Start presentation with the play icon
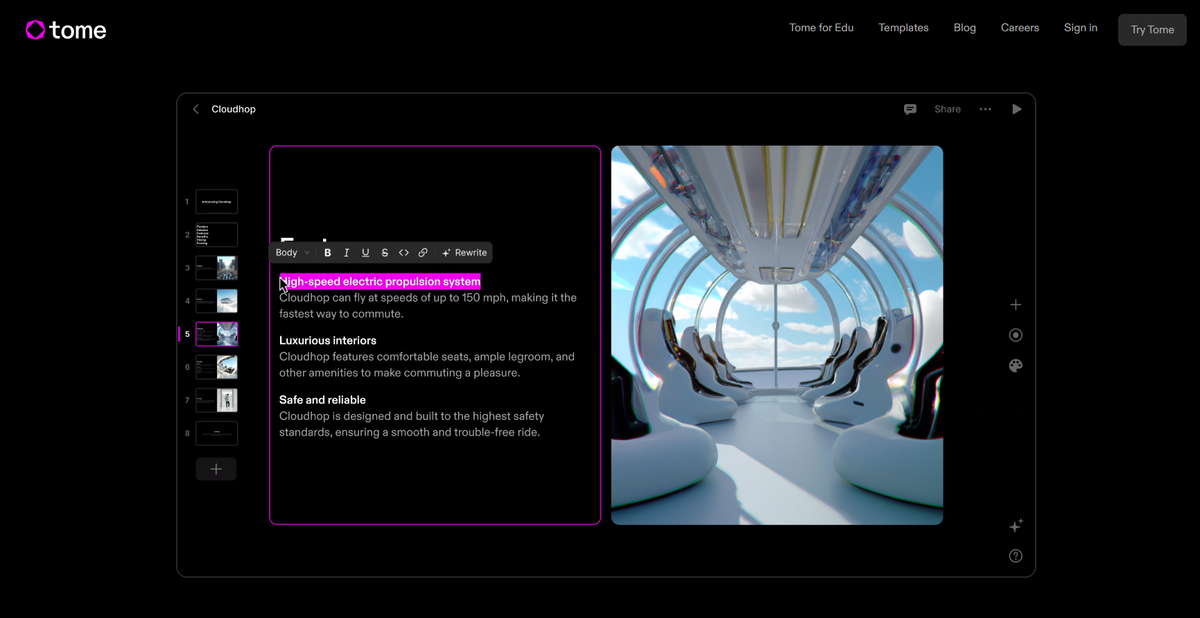 tap(1017, 109)
